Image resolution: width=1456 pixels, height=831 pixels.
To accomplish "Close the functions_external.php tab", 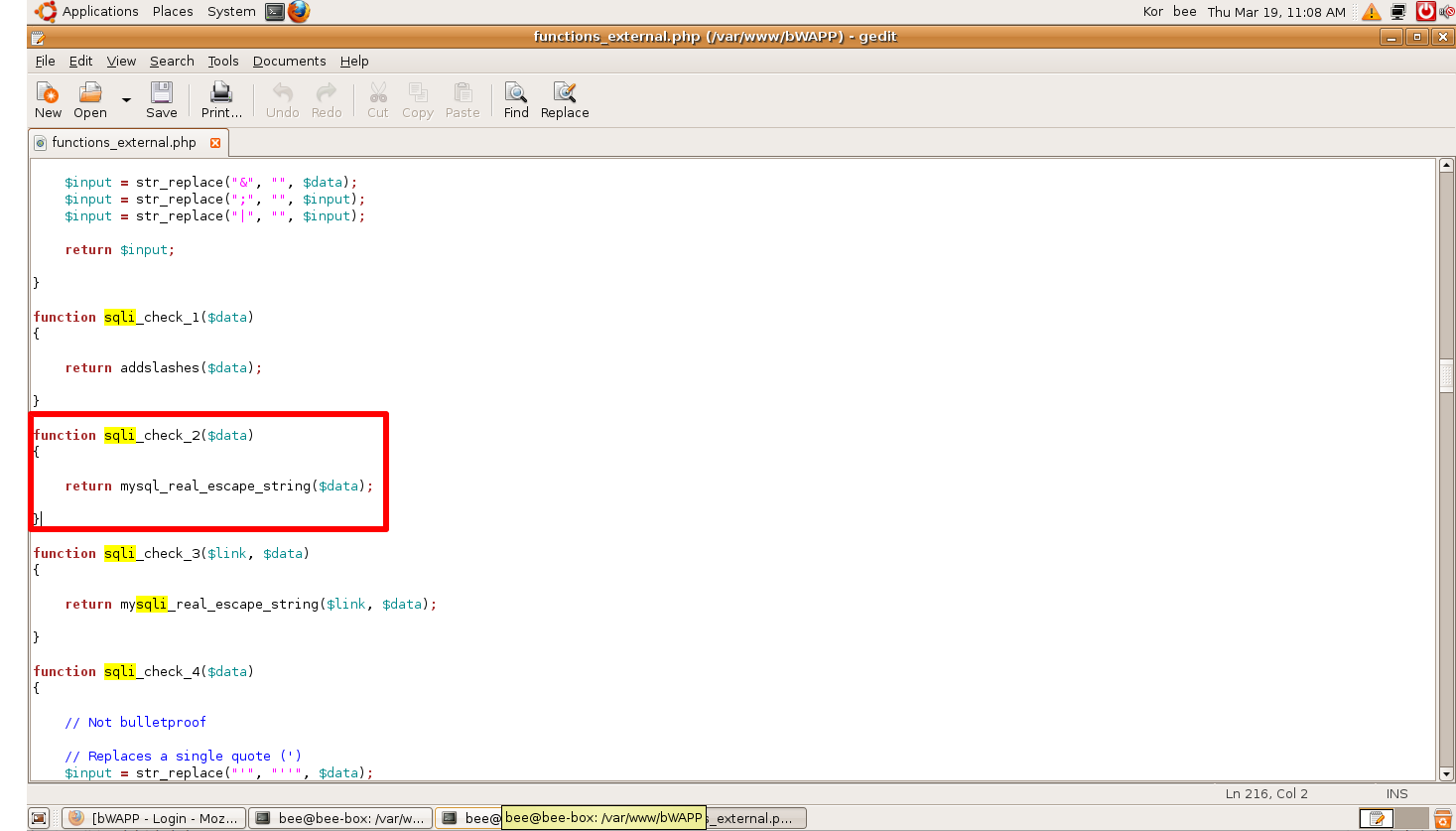I will [215, 143].
